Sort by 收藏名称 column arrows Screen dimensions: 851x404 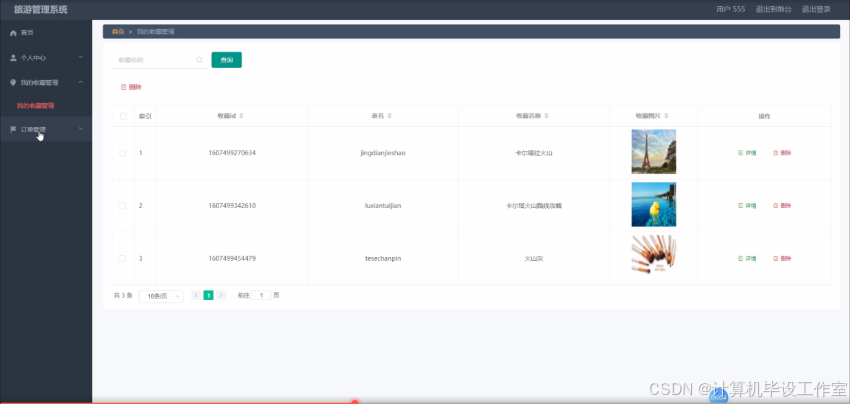pos(547,116)
